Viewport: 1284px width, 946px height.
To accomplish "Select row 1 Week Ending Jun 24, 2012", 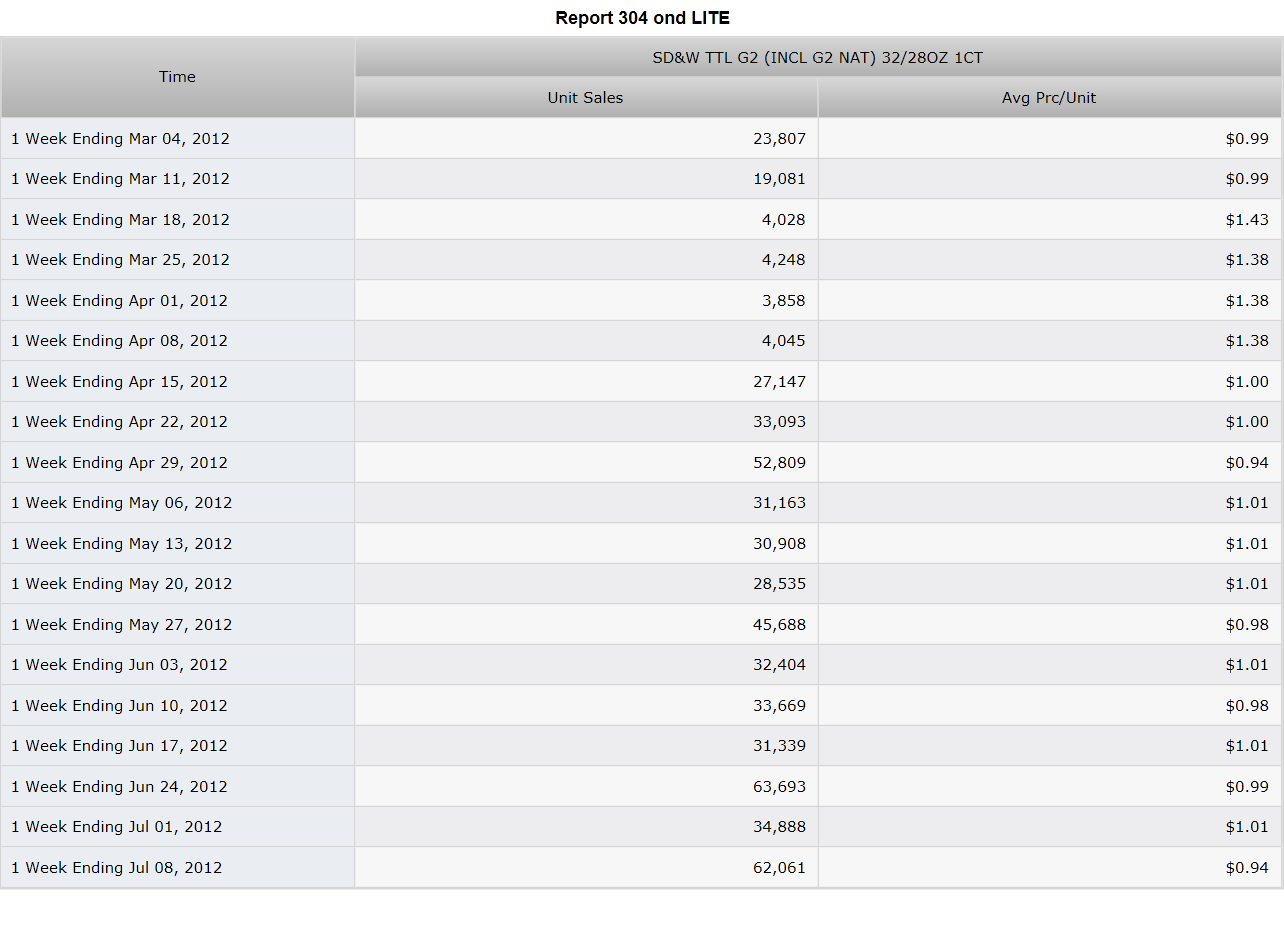I will tap(642, 787).
